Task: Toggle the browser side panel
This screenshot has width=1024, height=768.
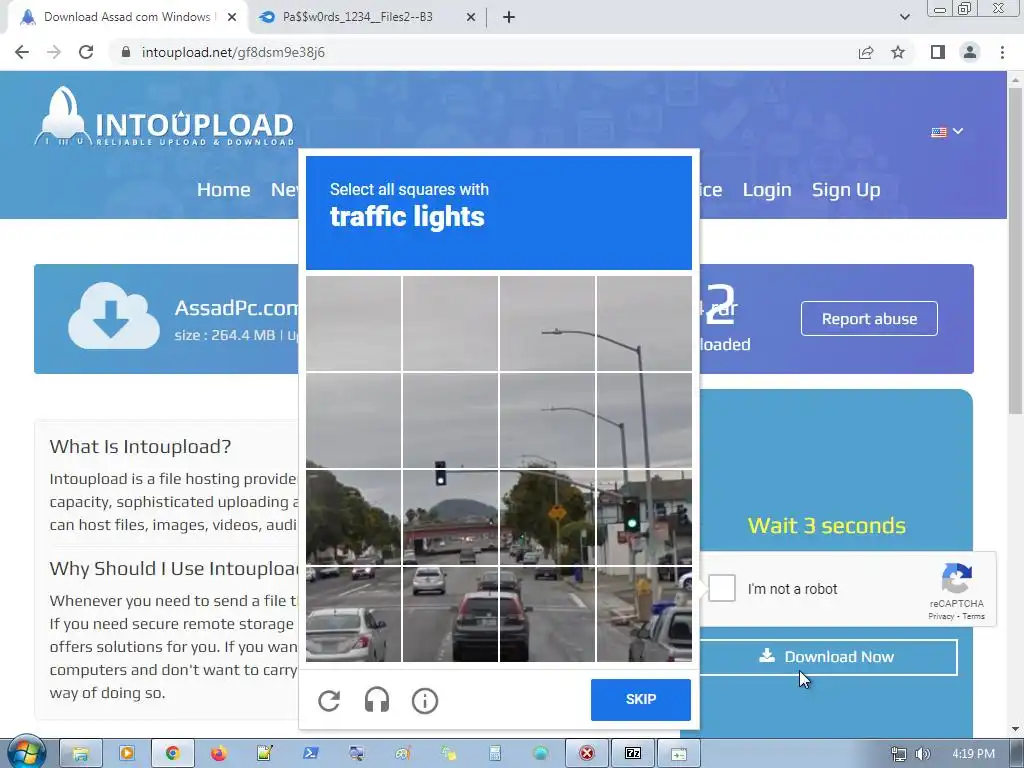Action: pyautogui.click(x=938, y=52)
